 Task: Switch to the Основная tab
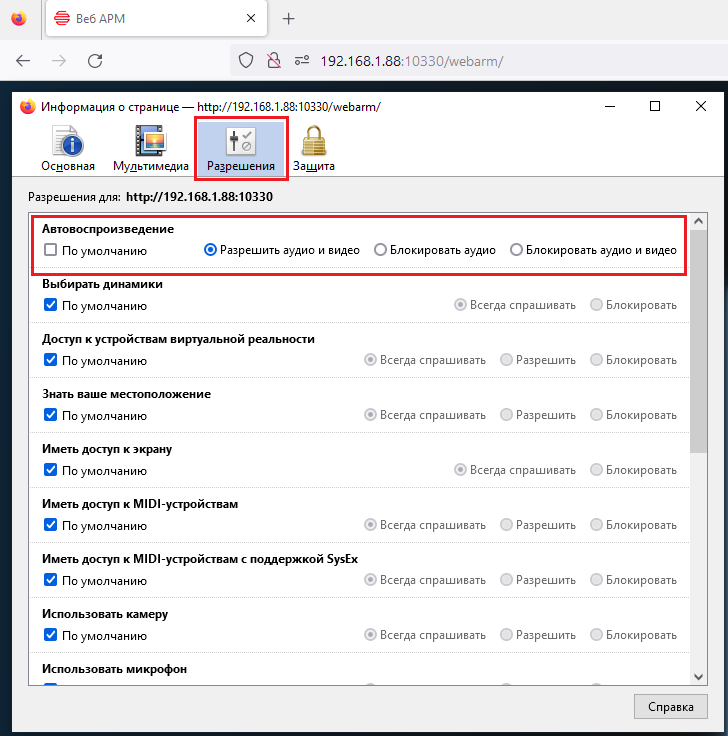[x=68, y=148]
